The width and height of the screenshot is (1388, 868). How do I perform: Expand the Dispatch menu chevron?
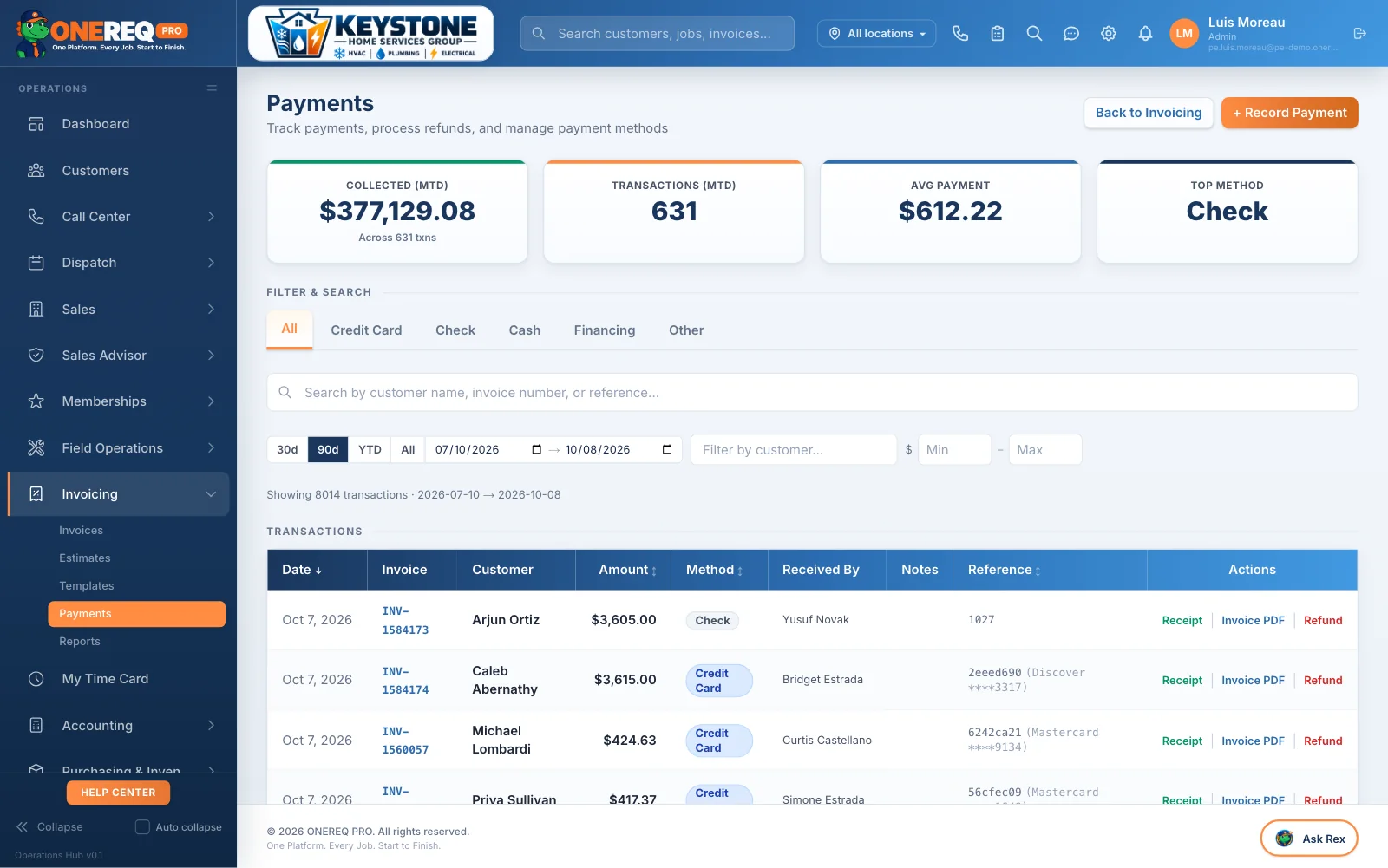[x=211, y=263]
